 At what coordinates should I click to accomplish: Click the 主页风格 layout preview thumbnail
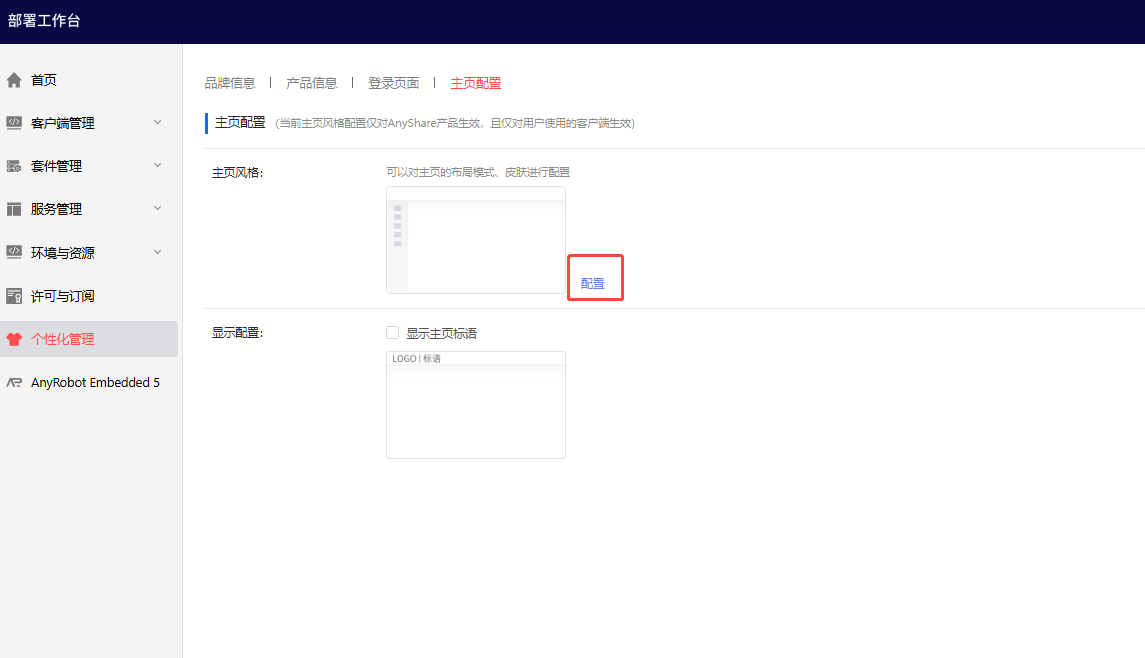tap(476, 240)
